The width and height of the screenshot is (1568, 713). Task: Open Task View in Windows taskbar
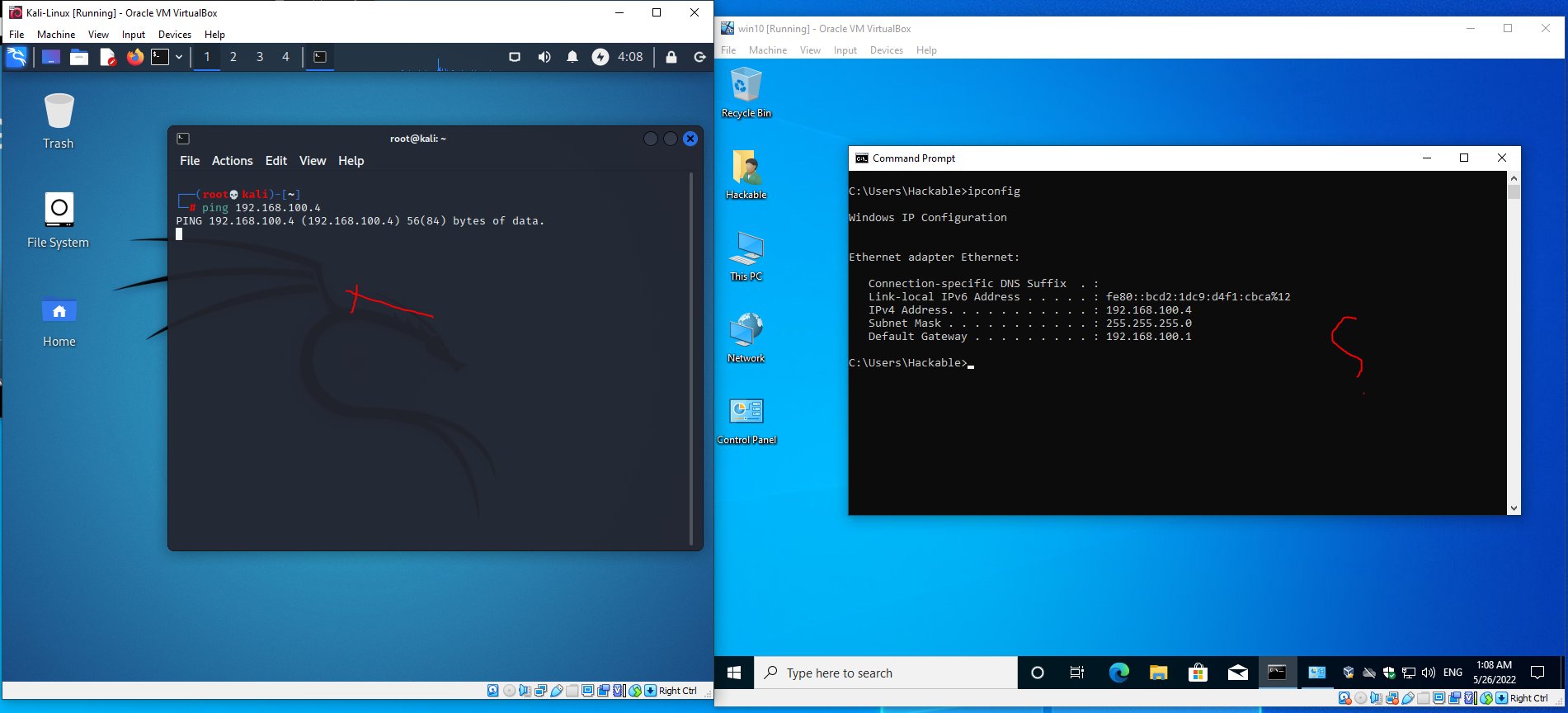coord(1077,673)
